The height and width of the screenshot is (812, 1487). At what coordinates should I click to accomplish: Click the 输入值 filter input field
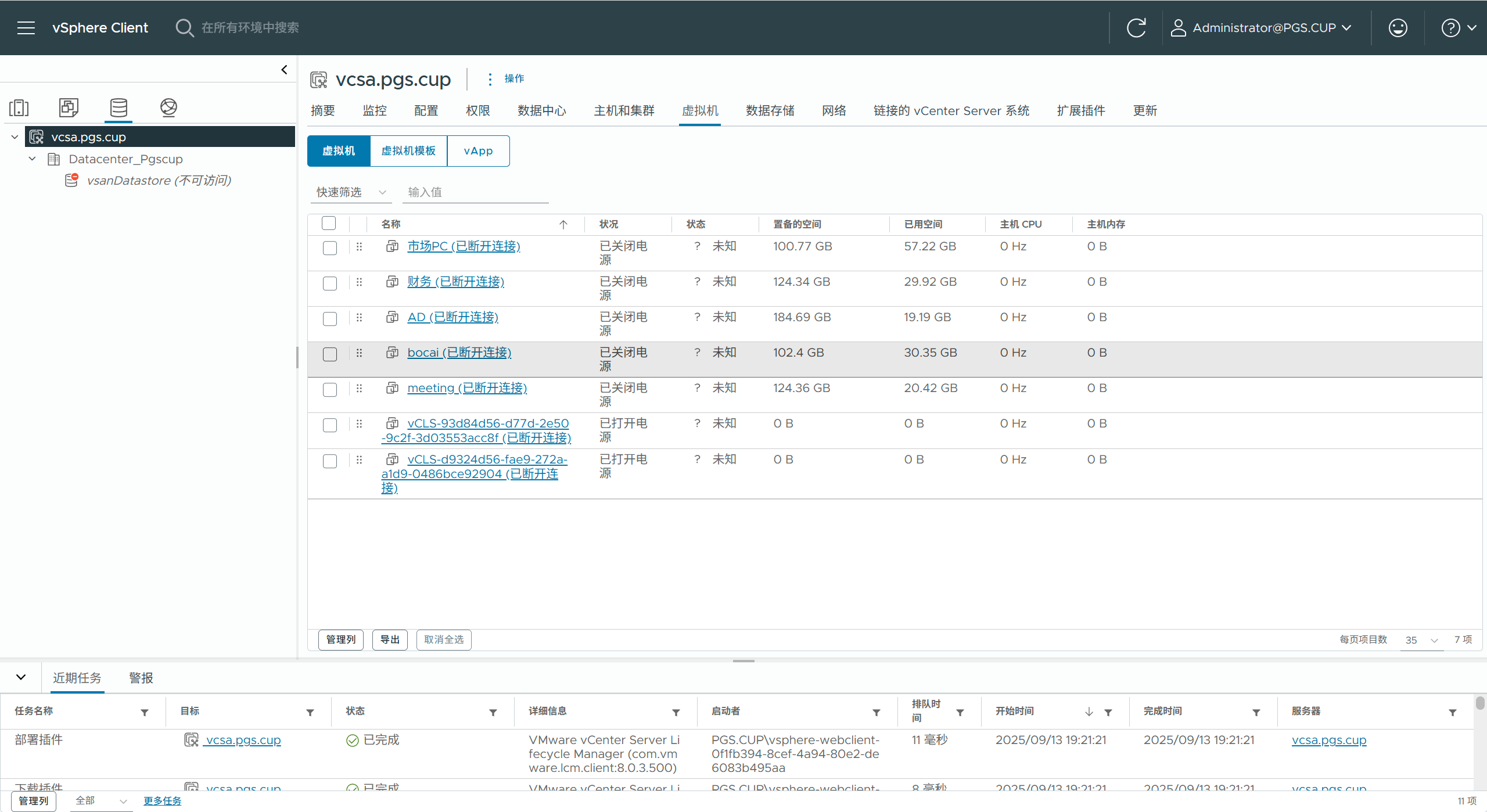[x=475, y=192]
